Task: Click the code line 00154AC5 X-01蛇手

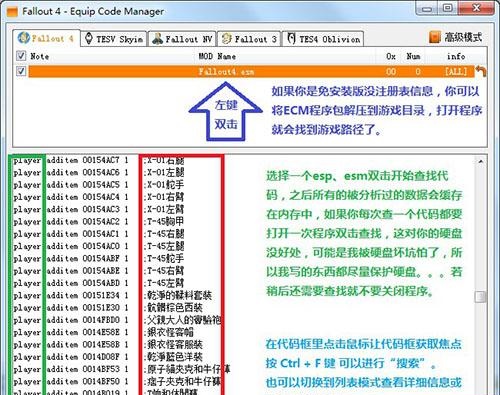Action: pos(99,185)
